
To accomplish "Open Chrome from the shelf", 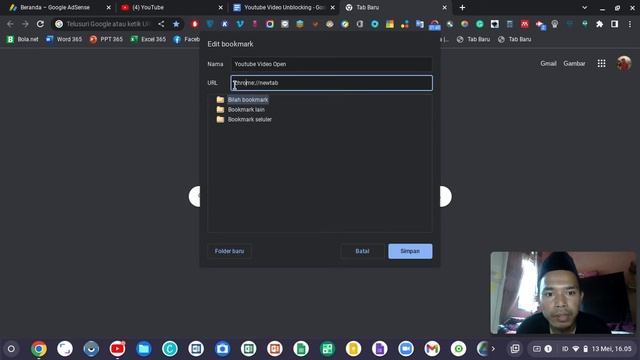I will [39, 349].
